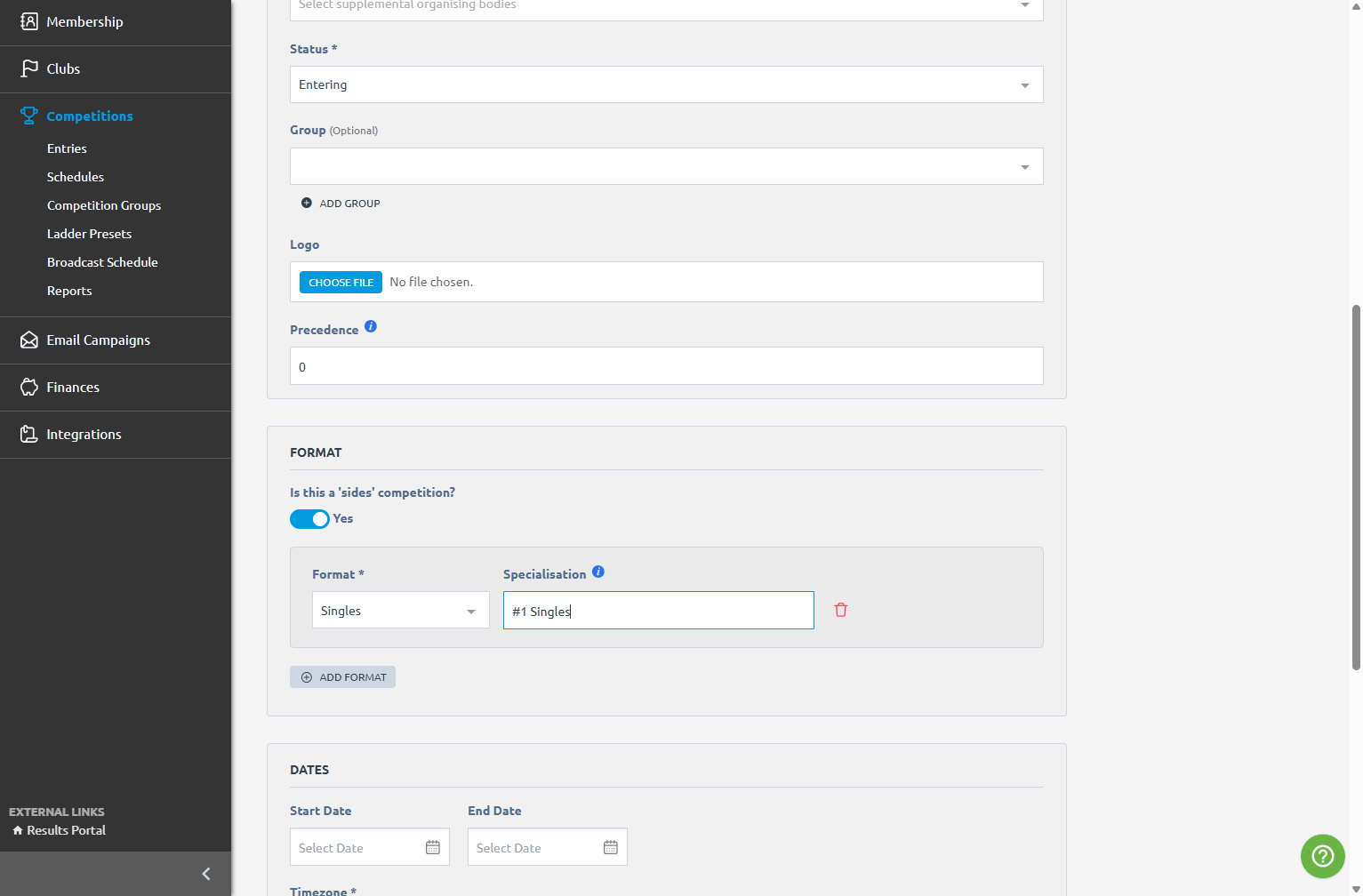Viewport: 1363px width, 896px height.
Task: Open the Competitions section label
Action: pyautogui.click(x=90, y=116)
